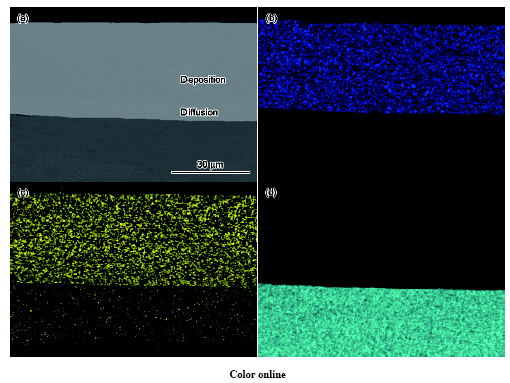Click the black area below the blue map
510x383 pixels.
(381, 148)
